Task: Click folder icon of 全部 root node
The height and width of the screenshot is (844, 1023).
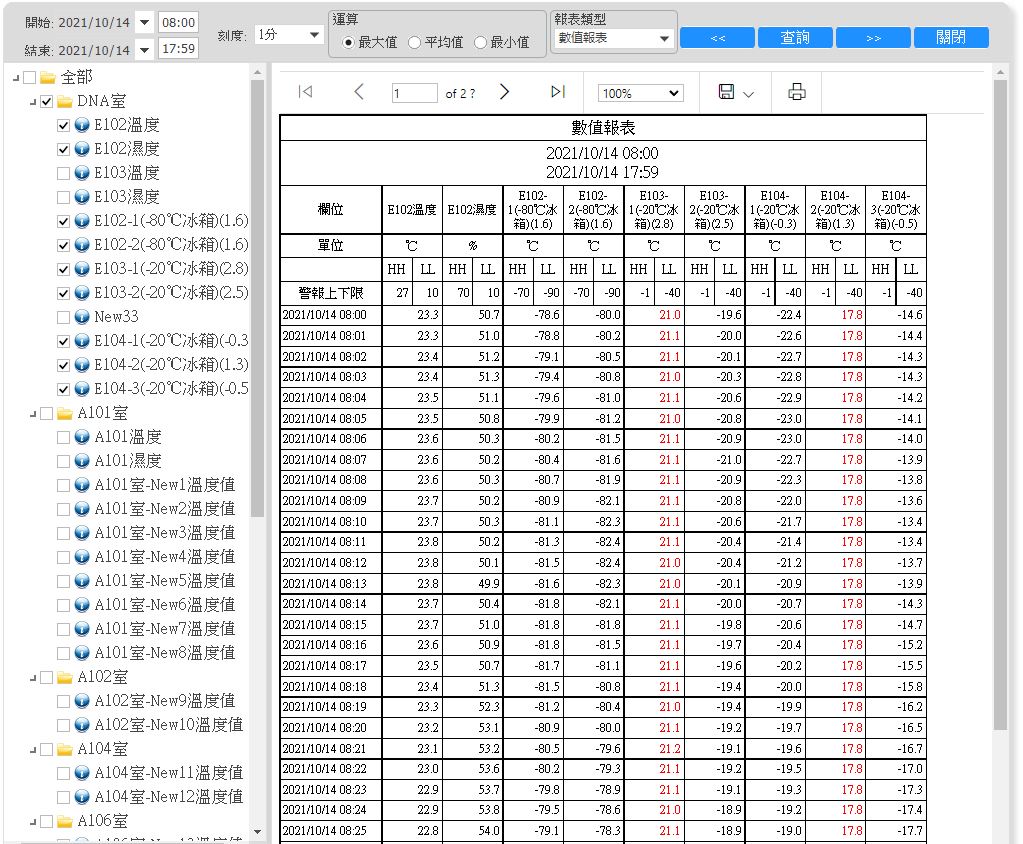Action: tap(48, 78)
